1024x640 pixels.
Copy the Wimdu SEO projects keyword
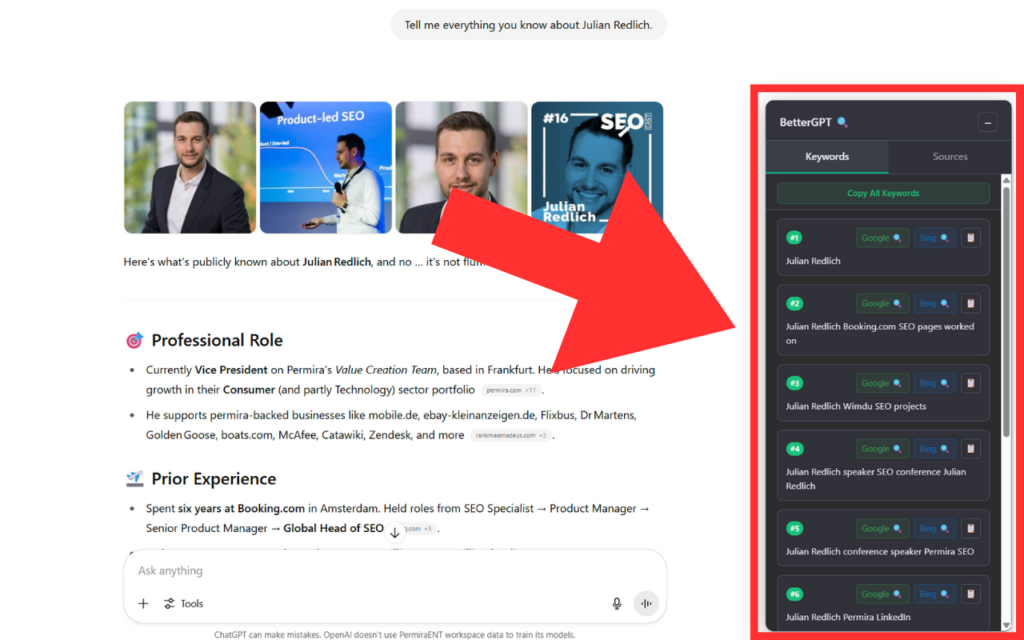tap(970, 383)
